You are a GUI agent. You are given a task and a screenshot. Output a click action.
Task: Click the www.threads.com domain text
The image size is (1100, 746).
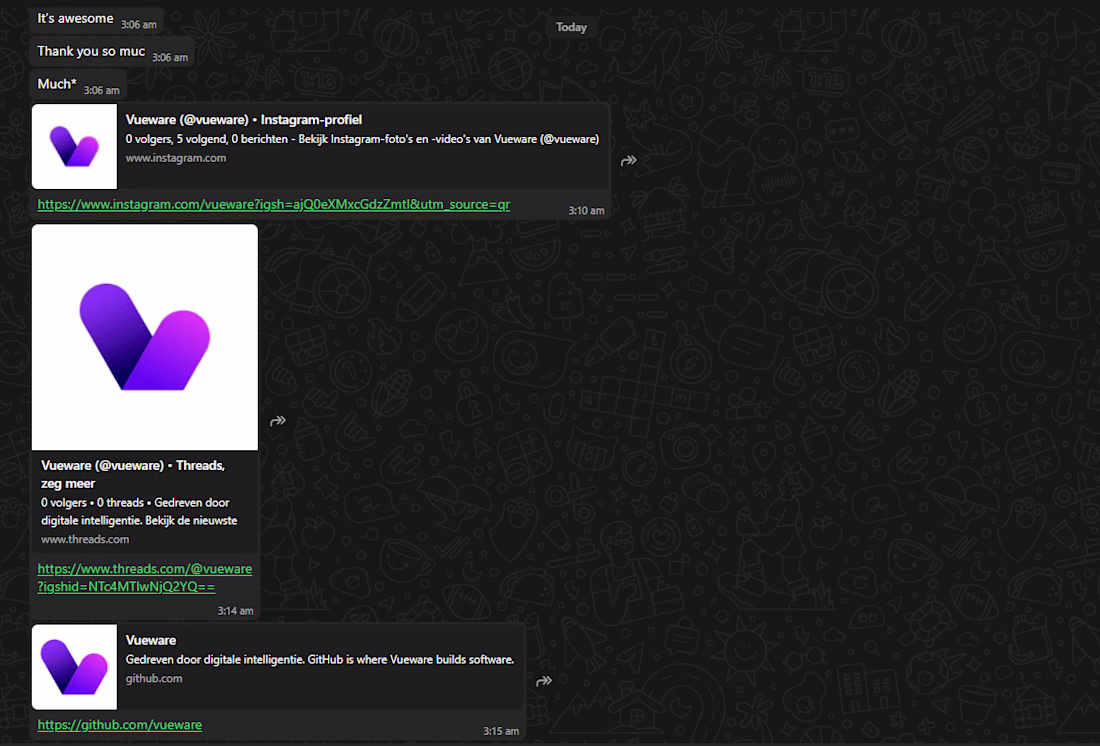click(x=85, y=539)
